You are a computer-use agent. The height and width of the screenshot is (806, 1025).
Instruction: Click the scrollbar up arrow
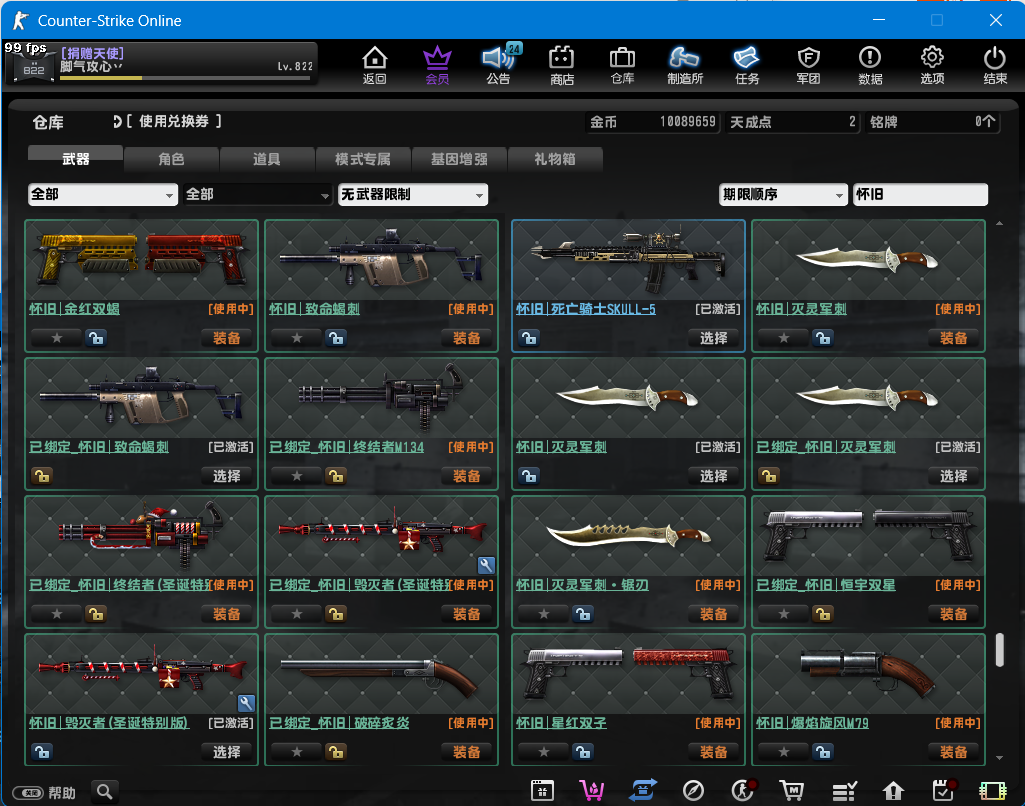click(x=1000, y=224)
